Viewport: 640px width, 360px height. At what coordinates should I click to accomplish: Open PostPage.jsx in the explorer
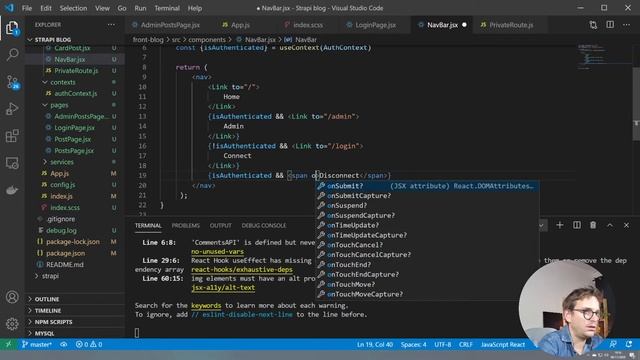point(73,139)
